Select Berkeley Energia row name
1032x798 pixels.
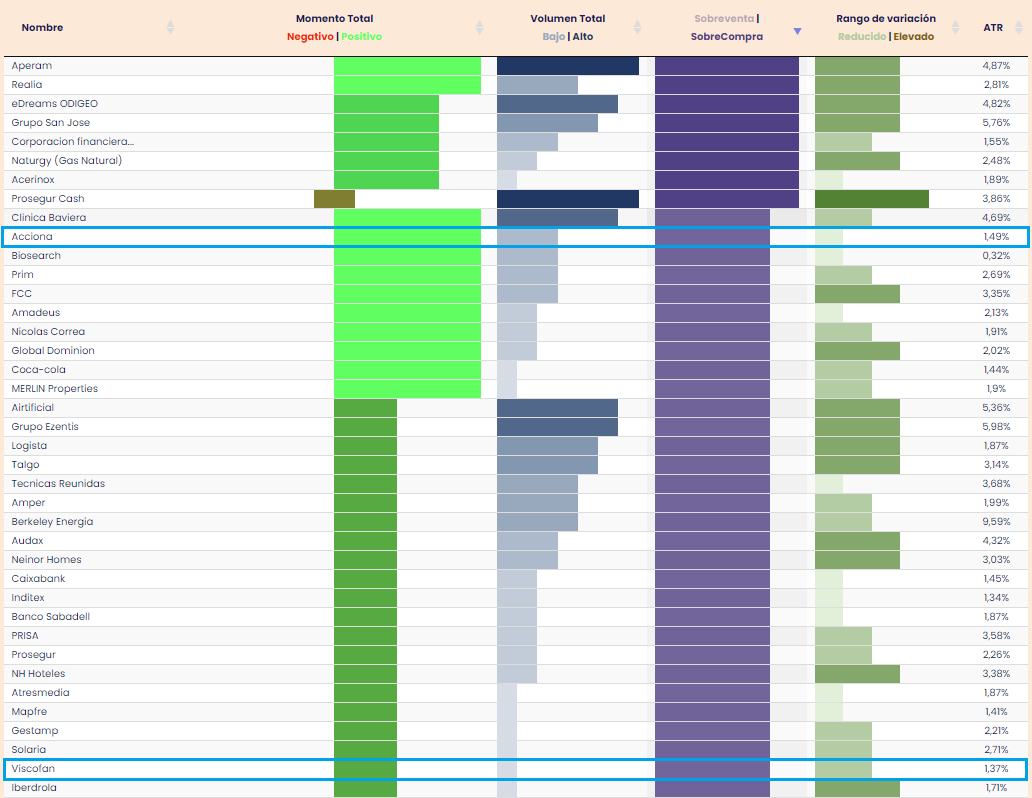pos(52,522)
